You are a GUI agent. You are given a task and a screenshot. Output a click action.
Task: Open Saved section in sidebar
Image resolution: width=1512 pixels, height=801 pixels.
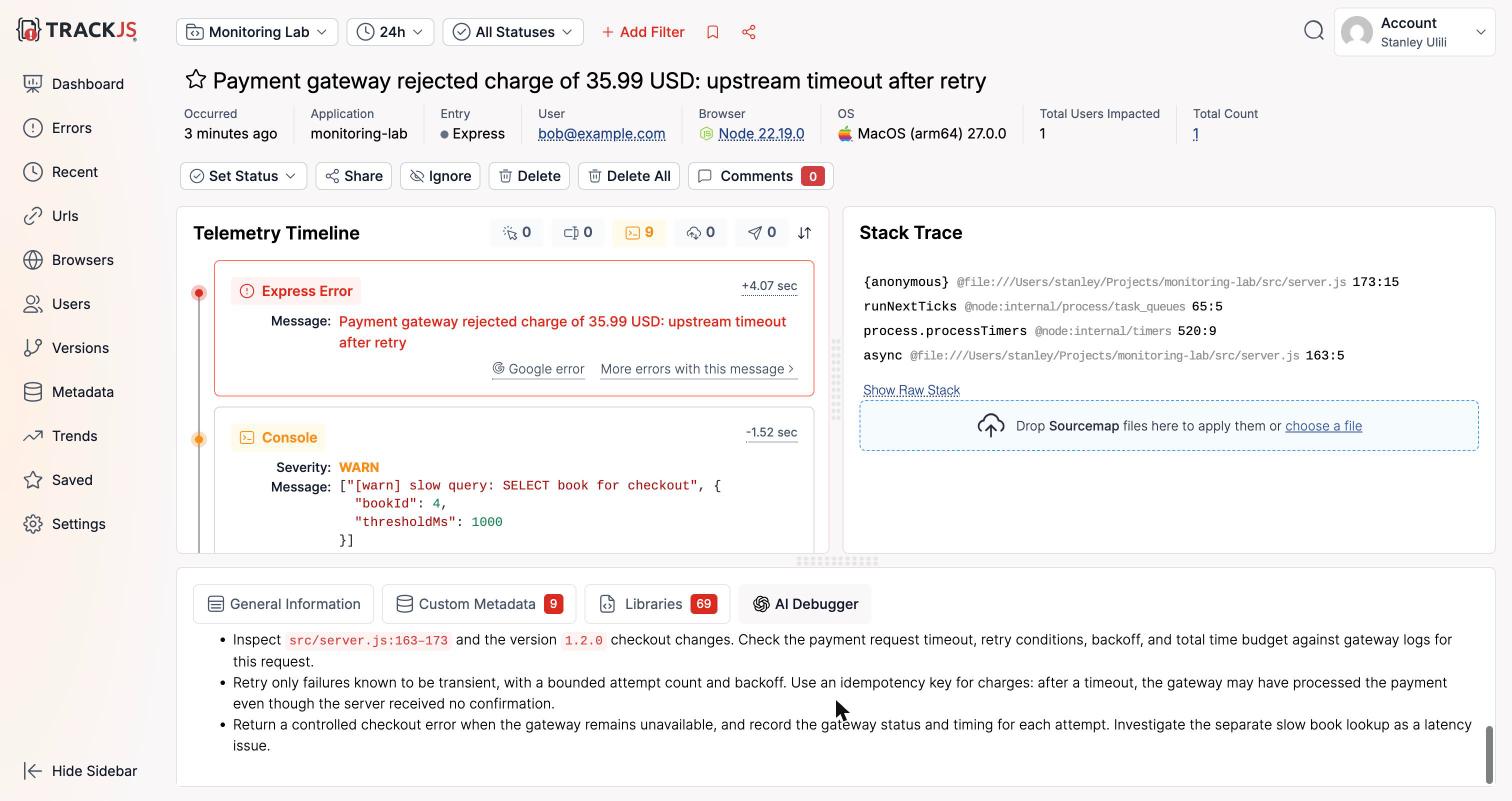coord(58,480)
